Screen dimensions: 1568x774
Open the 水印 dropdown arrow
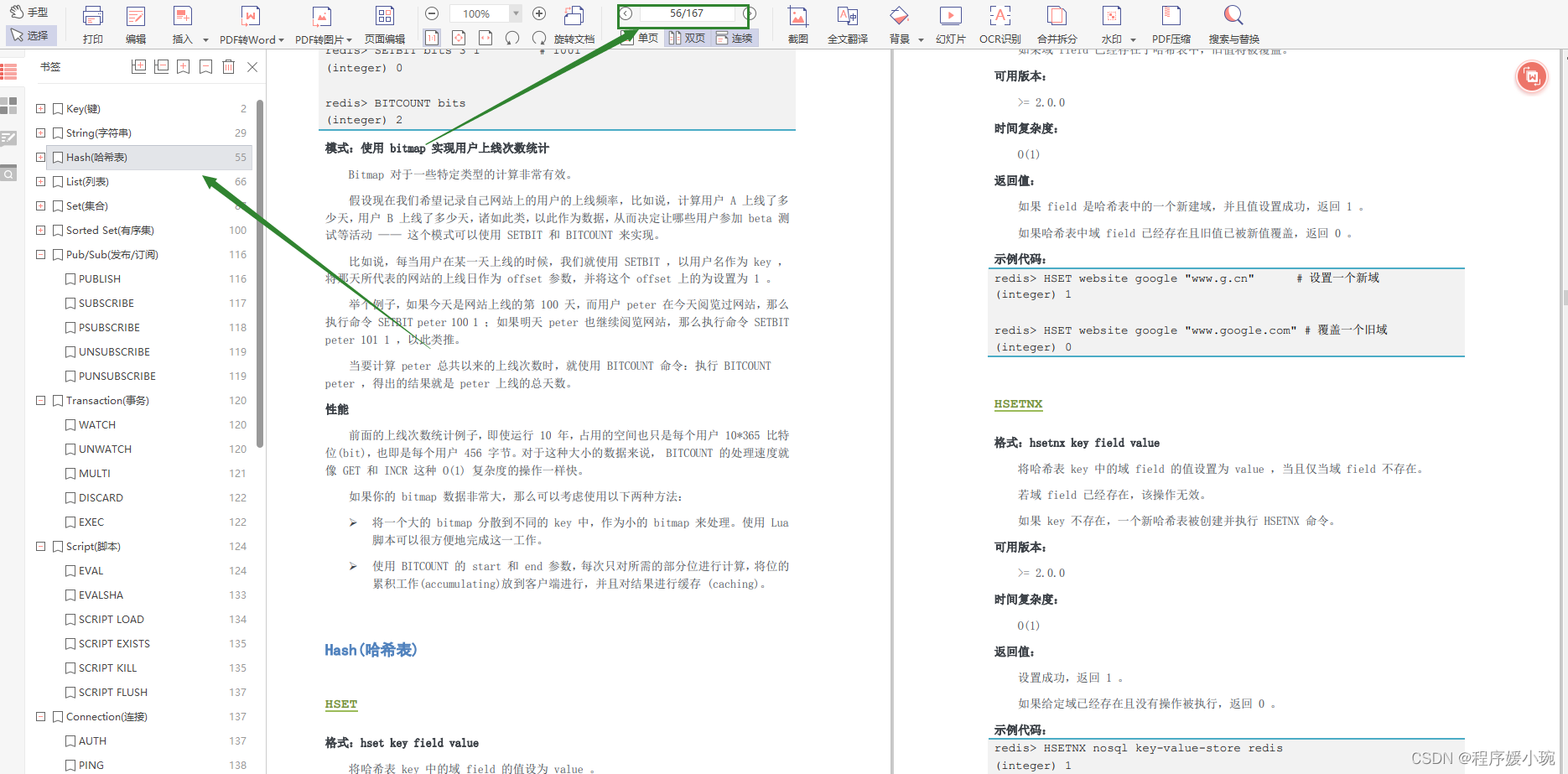click(x=1133, y=40)
